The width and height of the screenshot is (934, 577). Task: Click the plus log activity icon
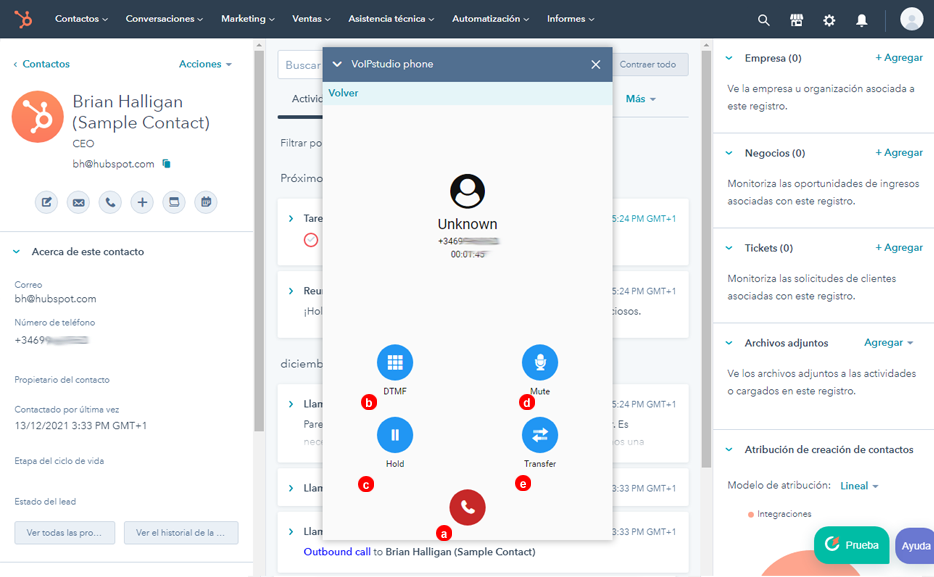pos(142,202)
